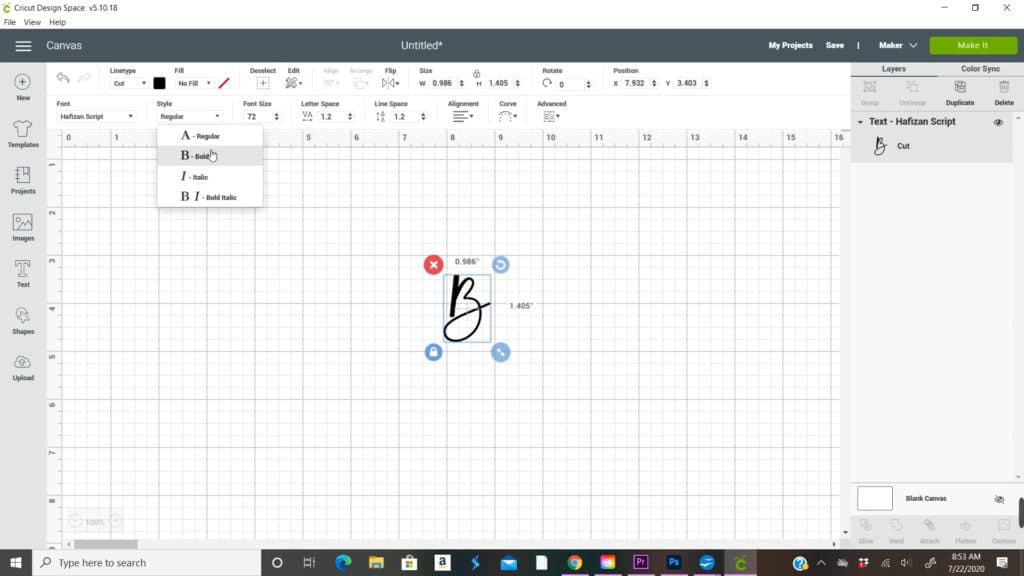The width and height of the screenshot is (1024, 576).
Task: Choose Bold style option
Action: tap(210, 156)
